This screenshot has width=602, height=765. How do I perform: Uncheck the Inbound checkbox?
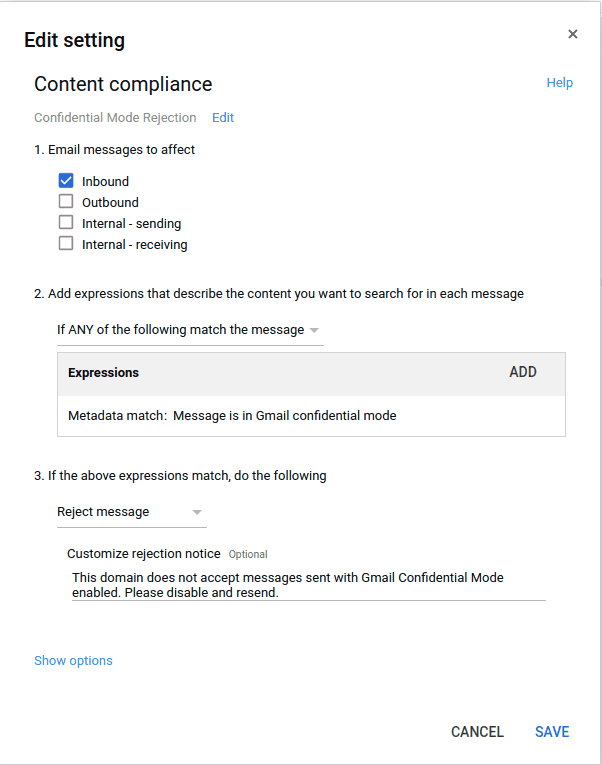click(67, 181)
